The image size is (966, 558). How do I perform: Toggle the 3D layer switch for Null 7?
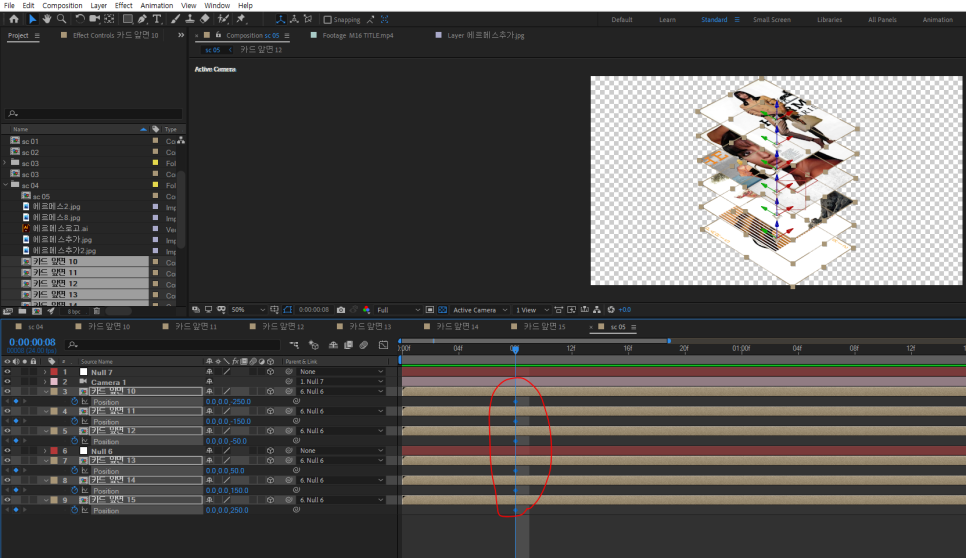[x=270, y=372]
